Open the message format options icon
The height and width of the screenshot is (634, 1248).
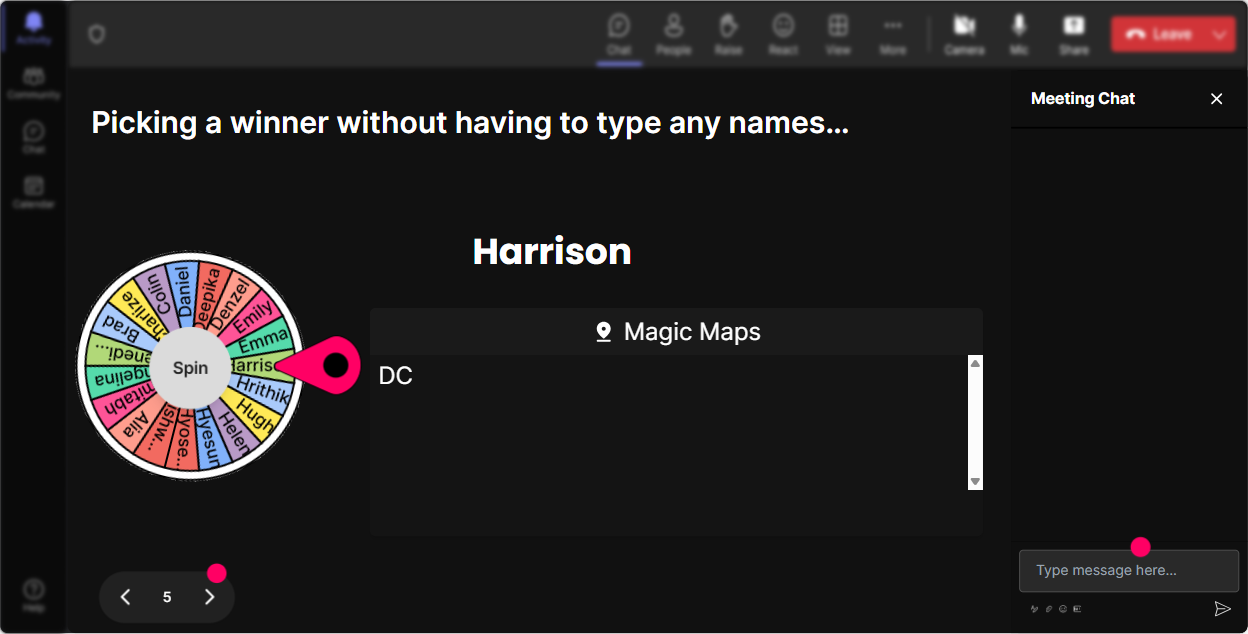coord(1034,608)
